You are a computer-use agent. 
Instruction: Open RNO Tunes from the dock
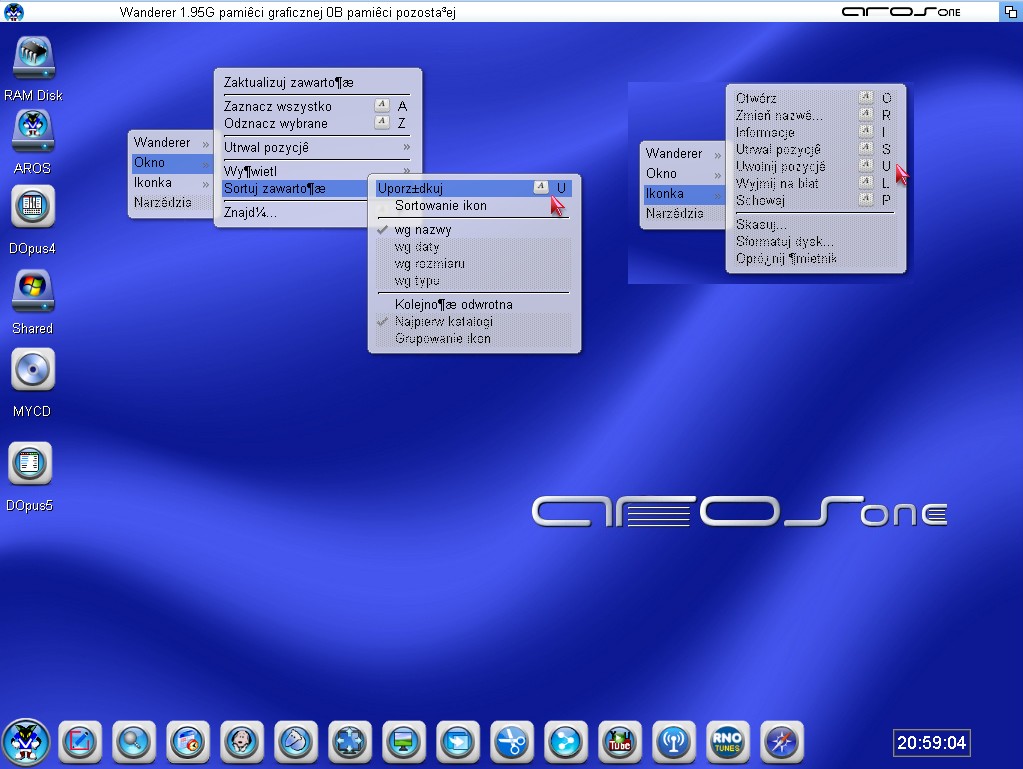[x=727, y=742]
